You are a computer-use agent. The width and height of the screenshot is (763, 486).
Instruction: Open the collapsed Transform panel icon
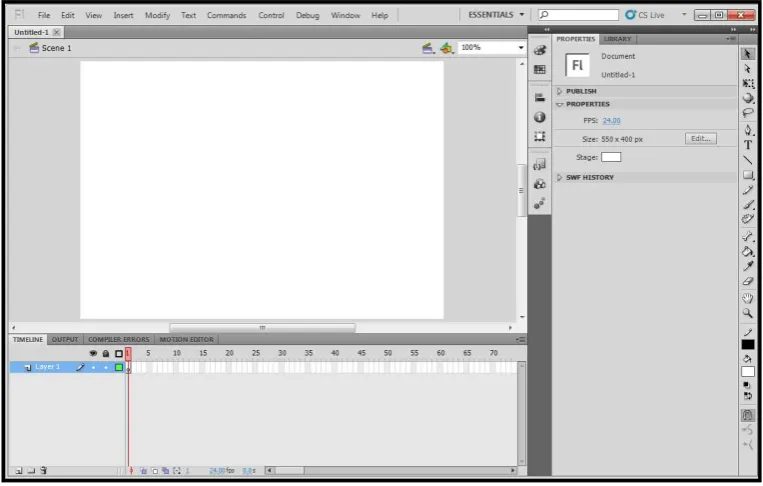540,136
